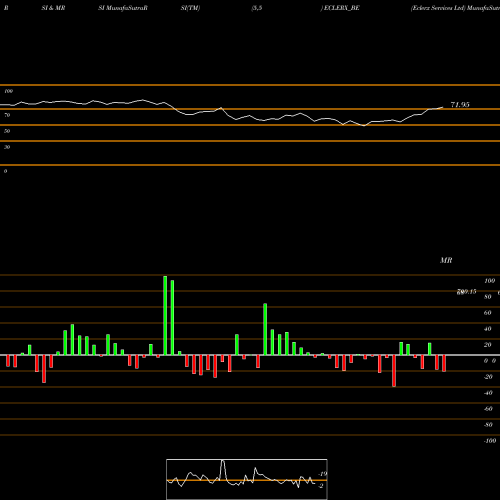The height and width of the screenshot is (500, 500).
Task: Click the 799.15 value beside MR axis
Action: coord(466,292)
